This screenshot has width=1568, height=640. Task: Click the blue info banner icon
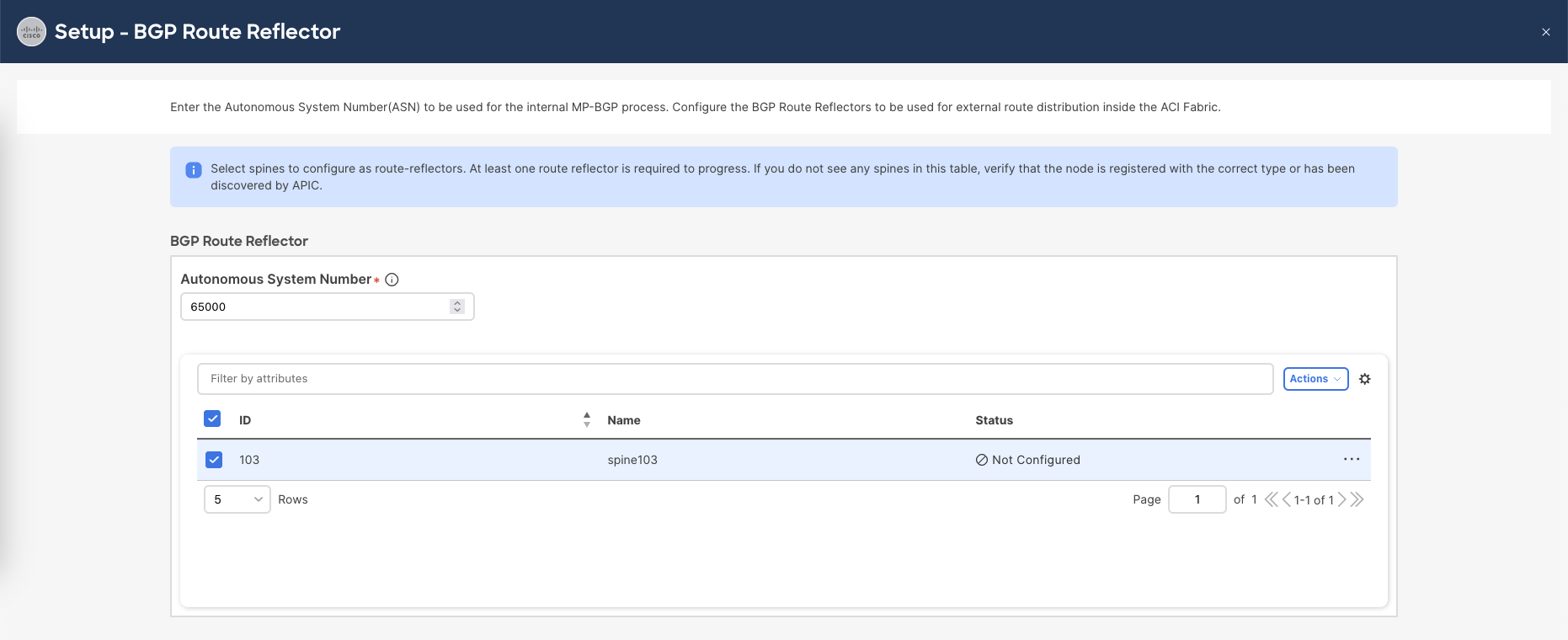pyautogui.click(x=193, y=170)
